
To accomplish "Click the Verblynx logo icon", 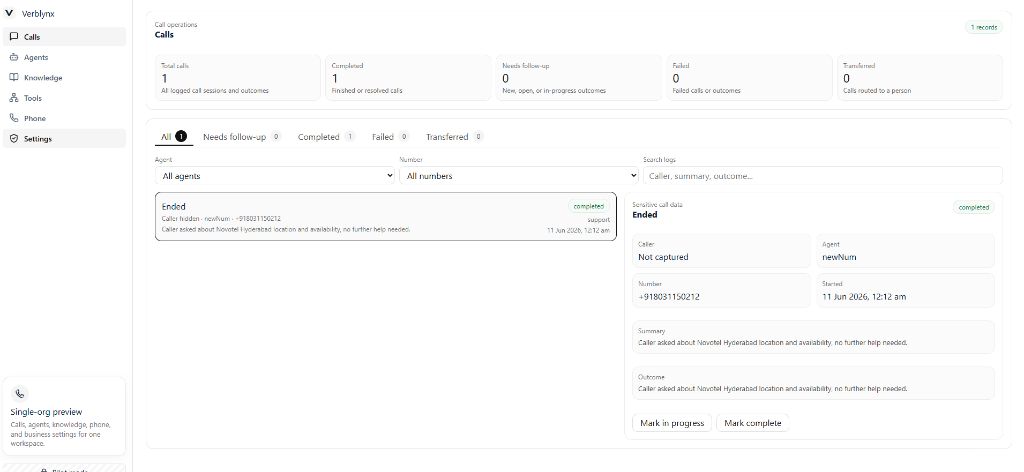I will click(x=9, y=13).
